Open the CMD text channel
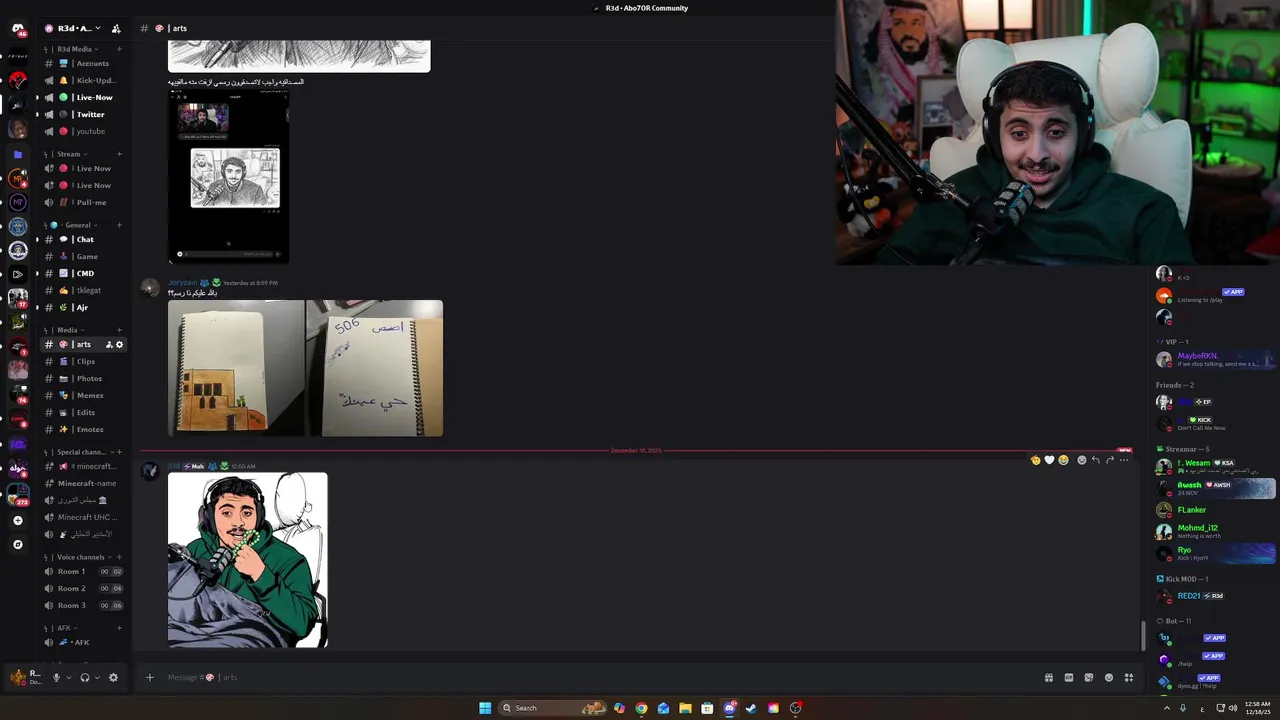The image size is (1280, 720). coord(84,273)
